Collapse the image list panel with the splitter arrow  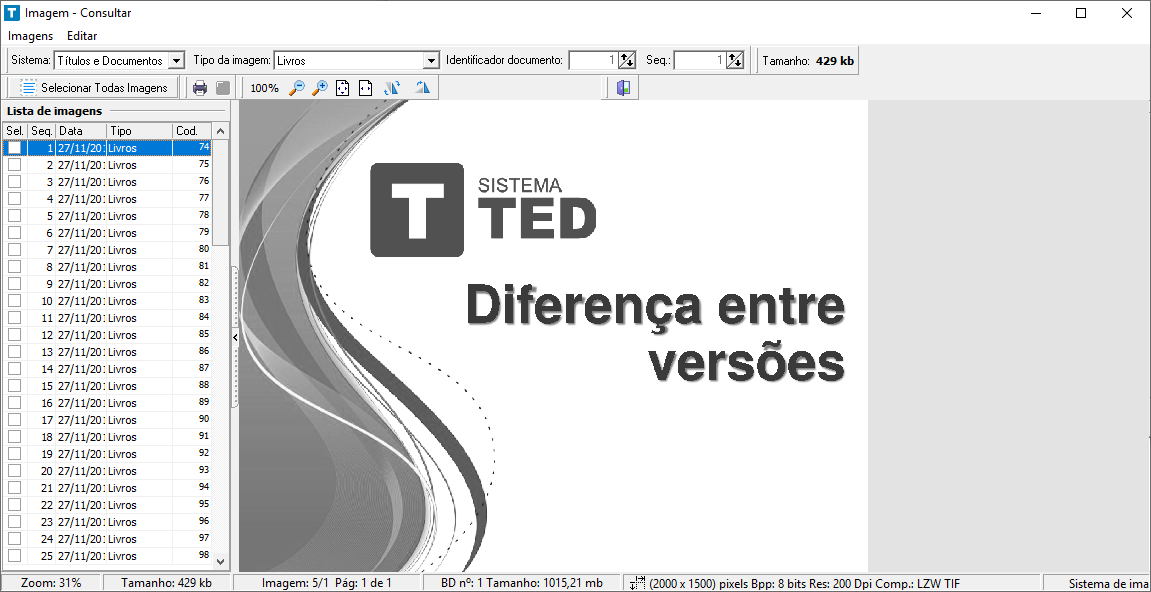tap(235, 337)
